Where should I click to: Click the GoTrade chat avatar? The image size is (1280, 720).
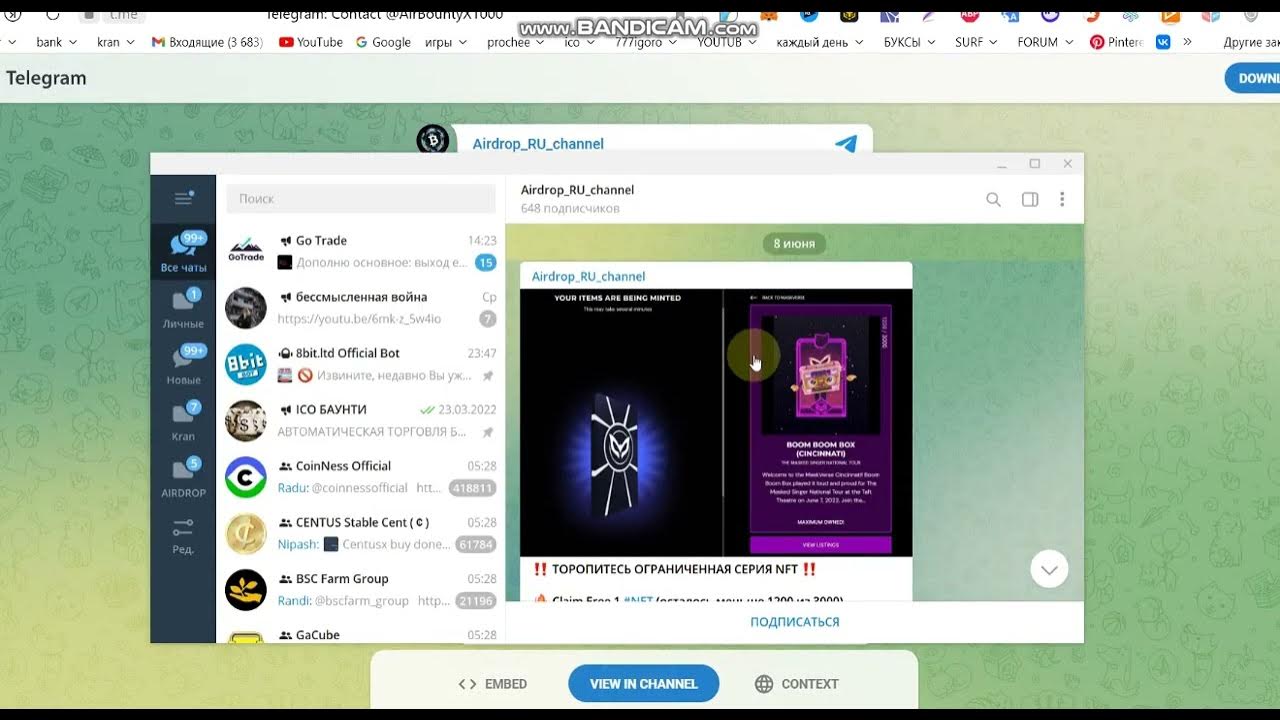(x=246, y=251)
